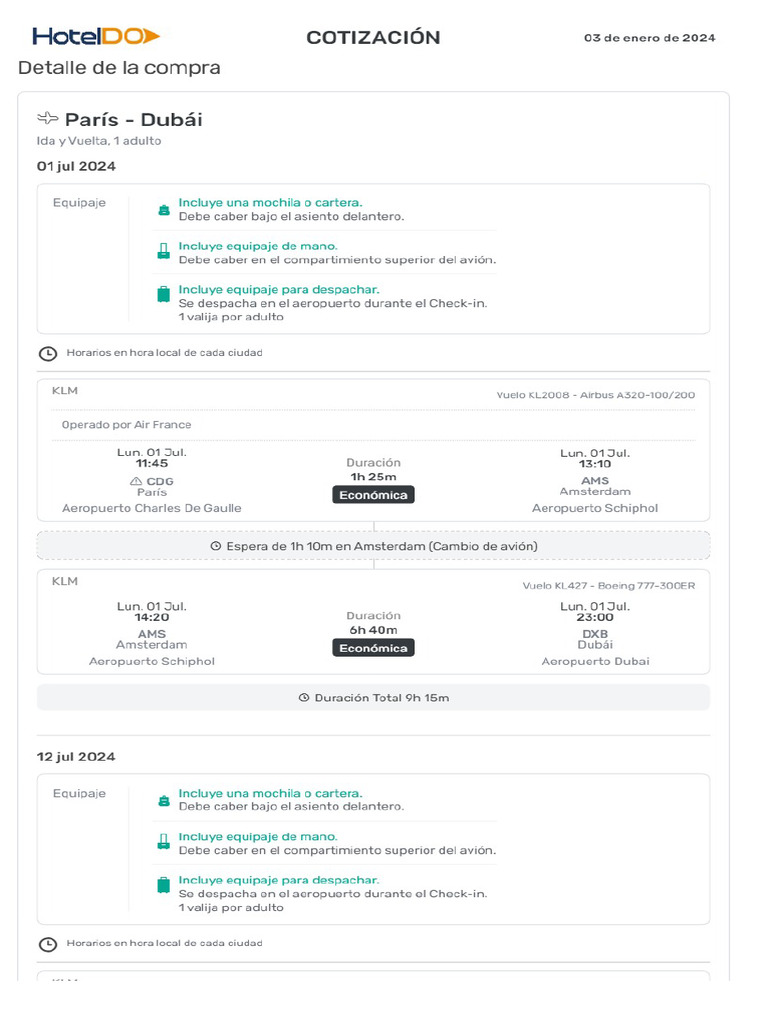The width and height of the screenshot is (768, 1024).
Task: Open 'Incluye una mochila o cartera' under 01 jul
Action: pos(270,203)
